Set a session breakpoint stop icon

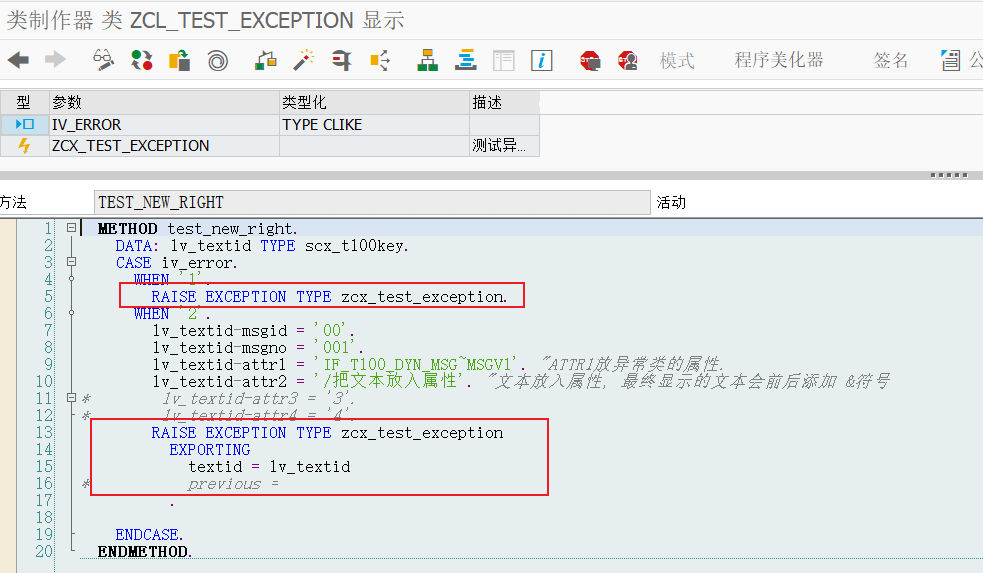pos(590,61)
